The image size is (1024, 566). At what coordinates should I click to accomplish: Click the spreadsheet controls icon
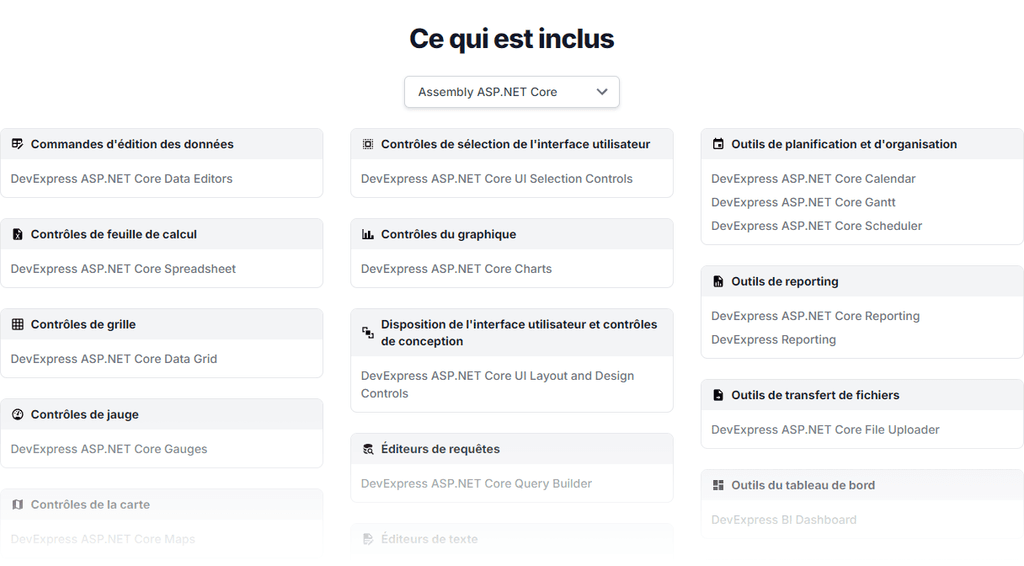(18, 234)
